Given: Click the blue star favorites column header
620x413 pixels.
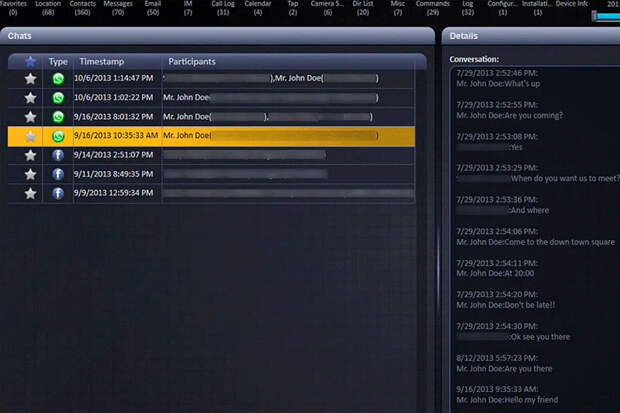Looking at the screenshot, I should pyautogui.click(x=30, y=61).
